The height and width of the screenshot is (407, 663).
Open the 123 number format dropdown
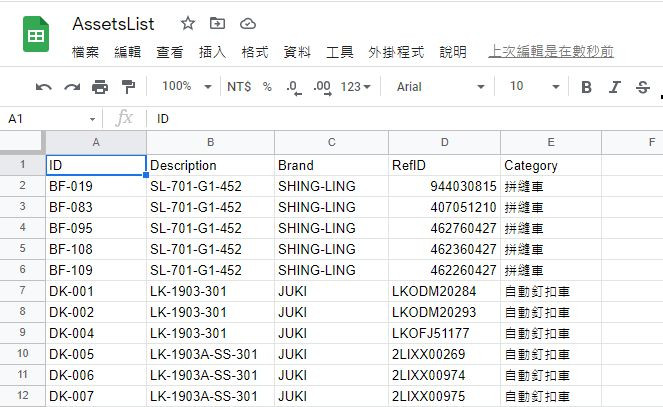click(x=355, y=87)
